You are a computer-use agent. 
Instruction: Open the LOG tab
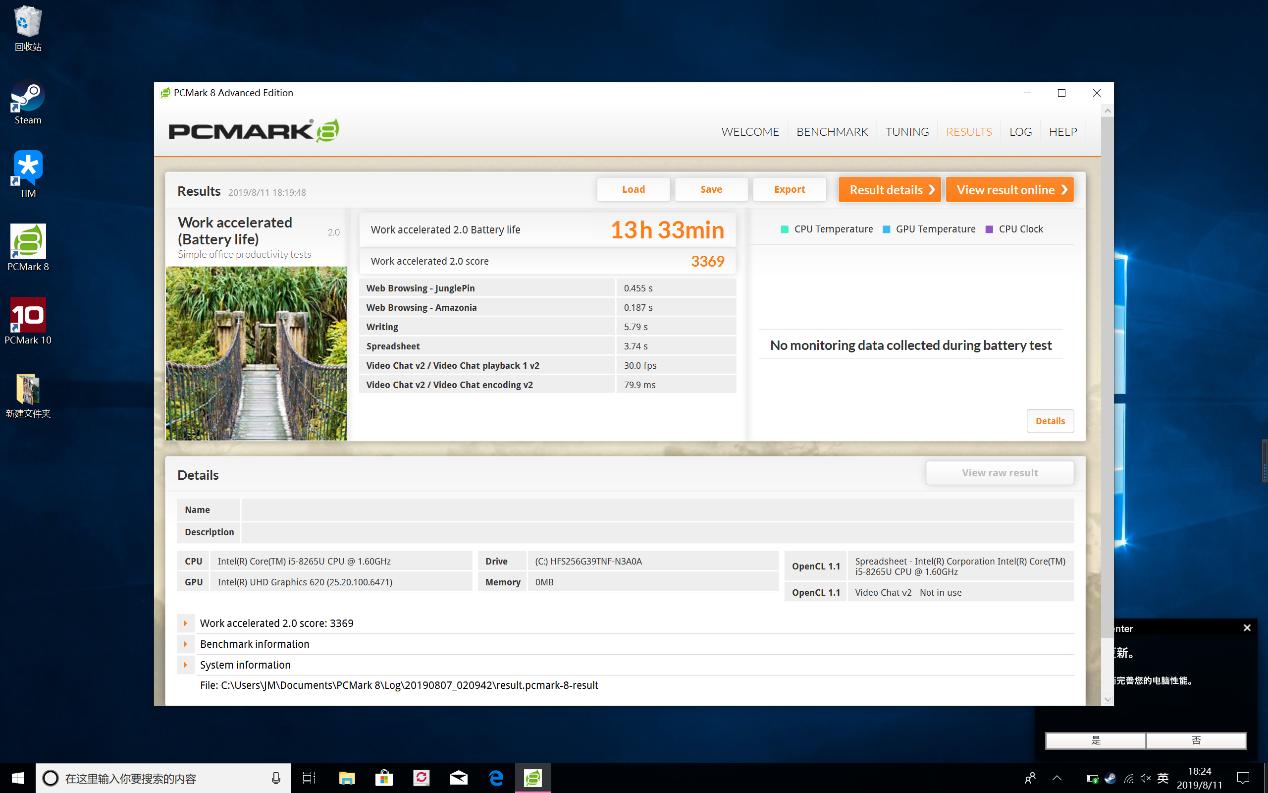(x=1020, y=132)
